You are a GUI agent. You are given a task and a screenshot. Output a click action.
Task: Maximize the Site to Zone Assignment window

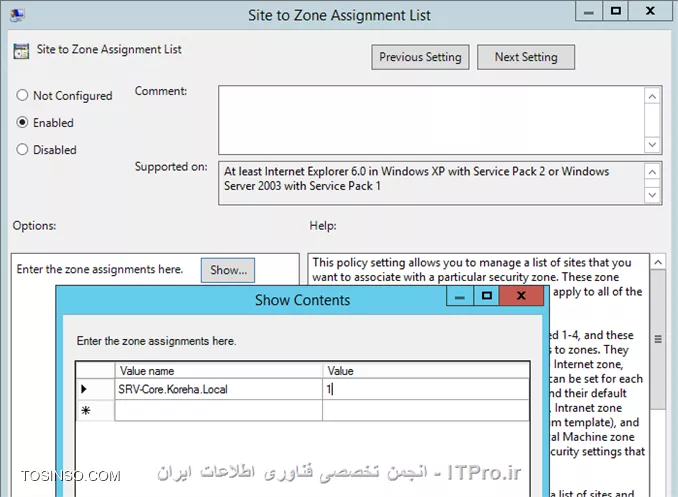click(x=616, y=12)
